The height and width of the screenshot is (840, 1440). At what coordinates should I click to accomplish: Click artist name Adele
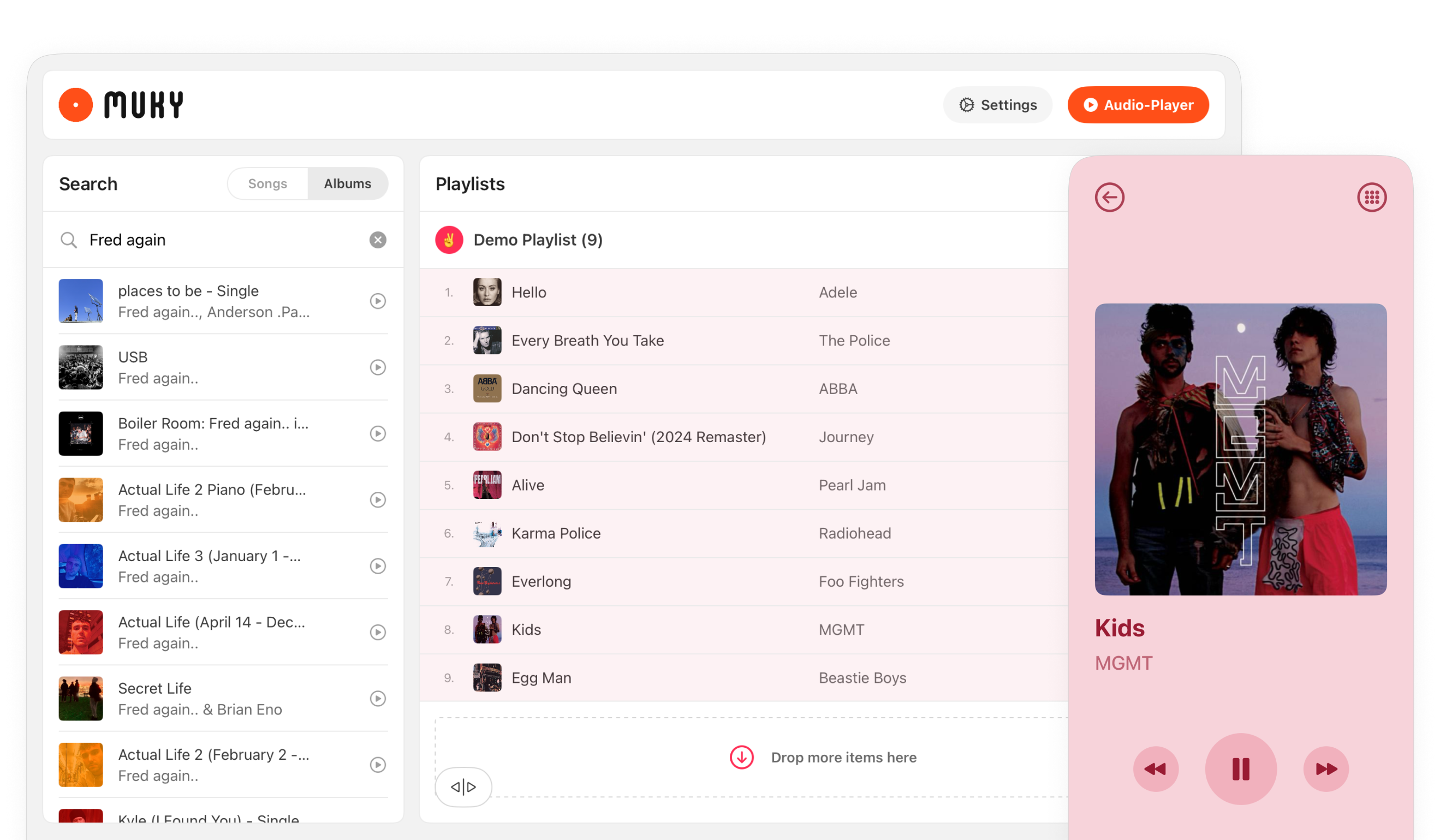[x=838, y=293]
